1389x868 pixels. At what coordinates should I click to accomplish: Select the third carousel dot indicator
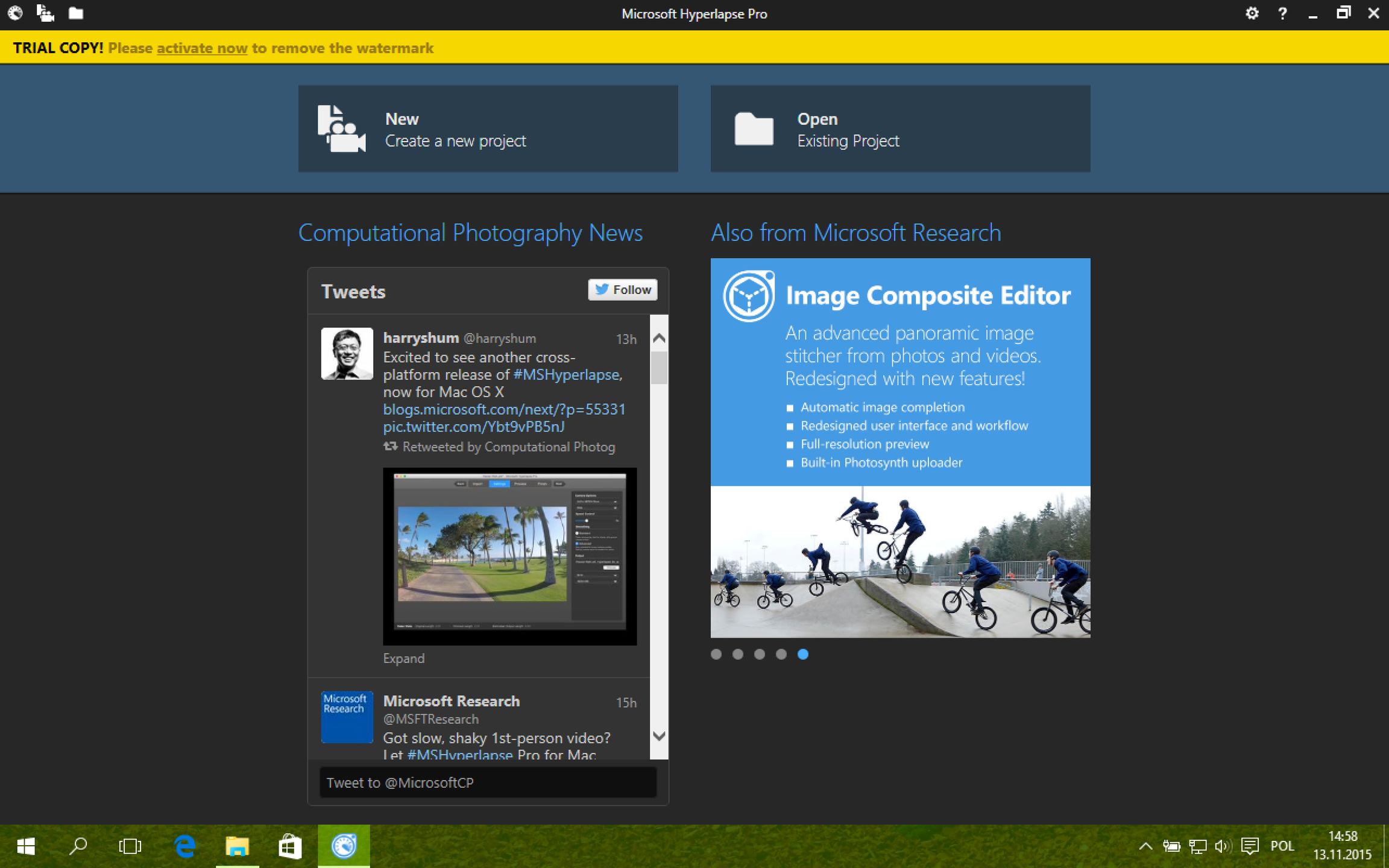coord(760,654)
